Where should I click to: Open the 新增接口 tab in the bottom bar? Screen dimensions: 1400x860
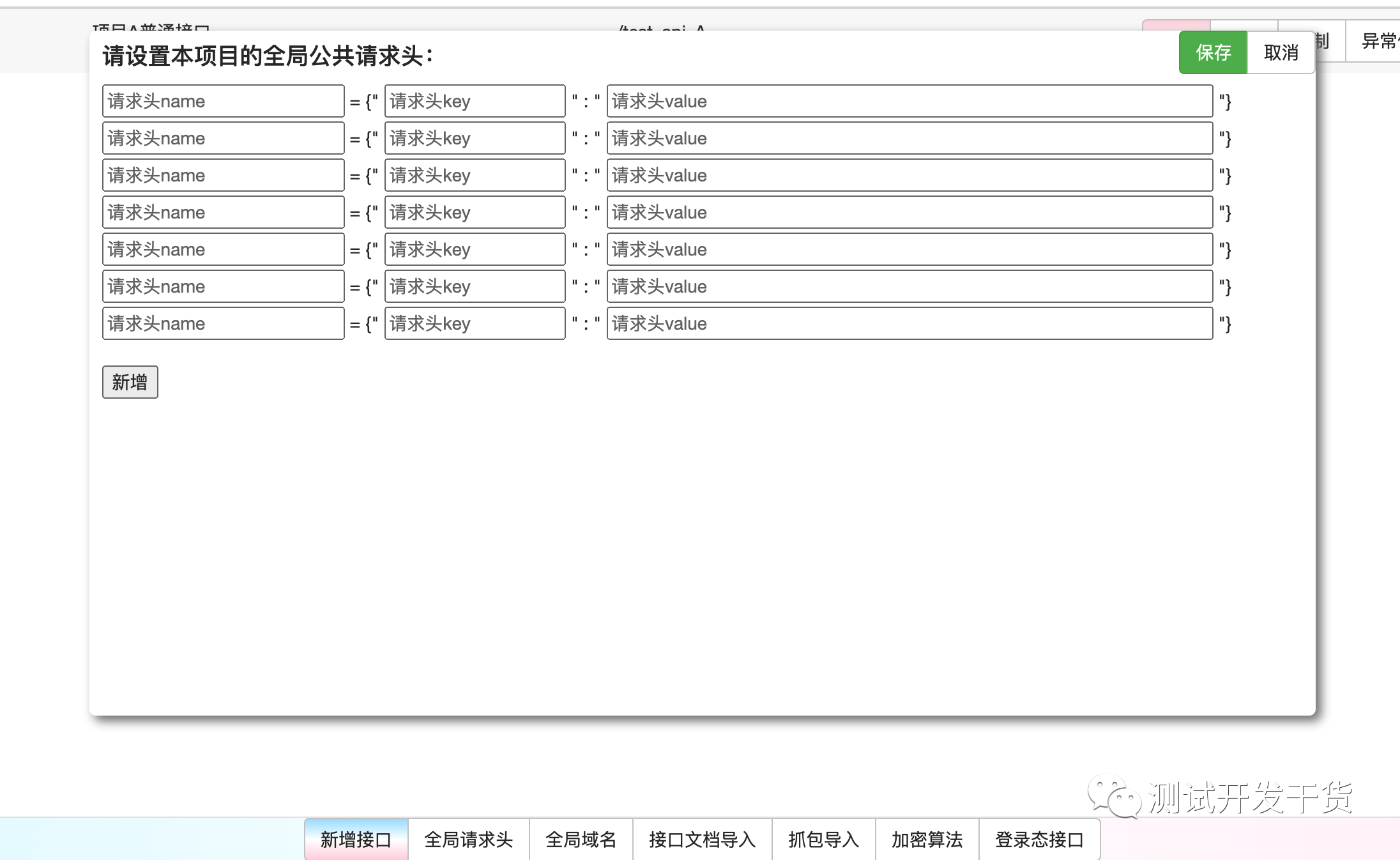(356, 840)
